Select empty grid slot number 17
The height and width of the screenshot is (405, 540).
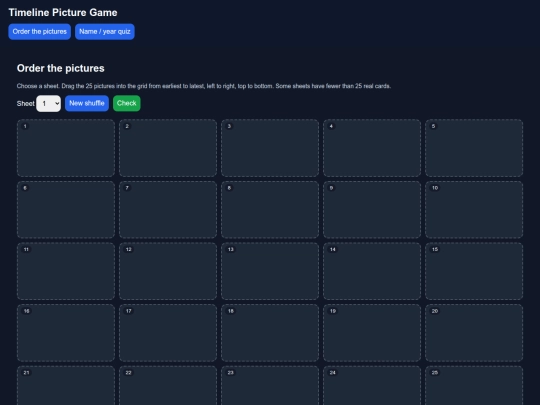pyautogui.click(x=168, y=333)
